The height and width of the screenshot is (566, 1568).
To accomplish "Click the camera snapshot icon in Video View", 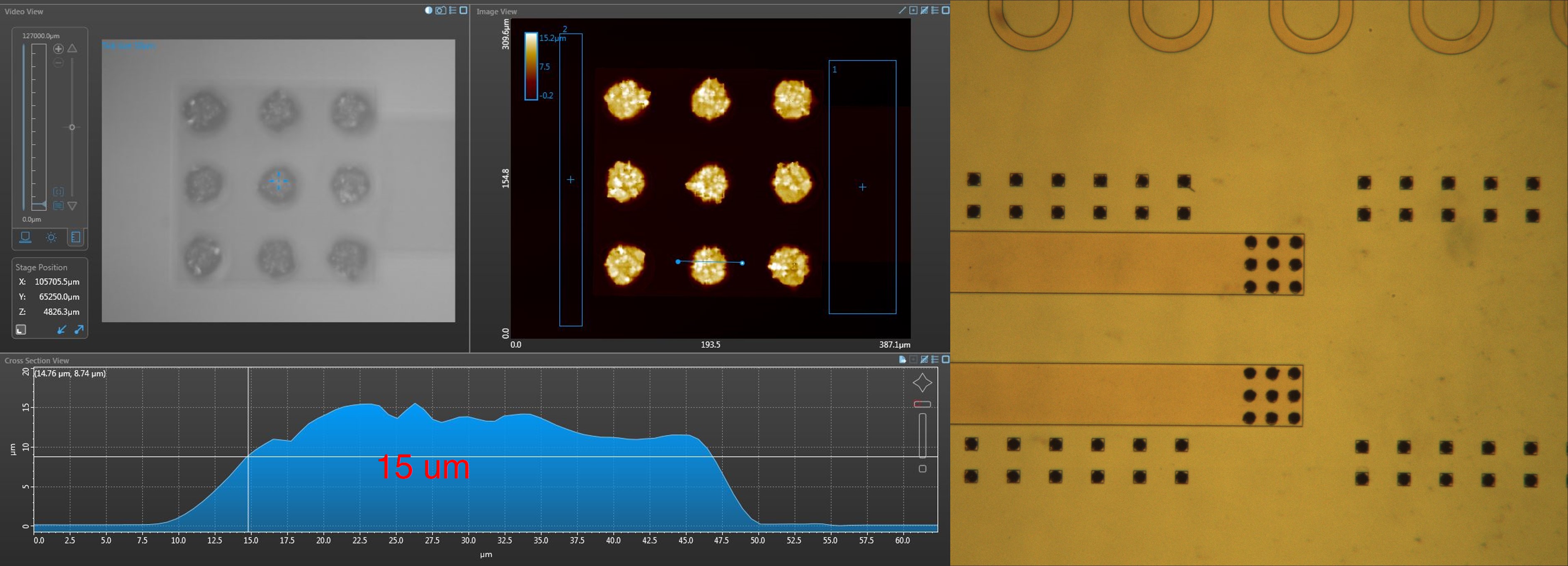I will click(441, 10).
